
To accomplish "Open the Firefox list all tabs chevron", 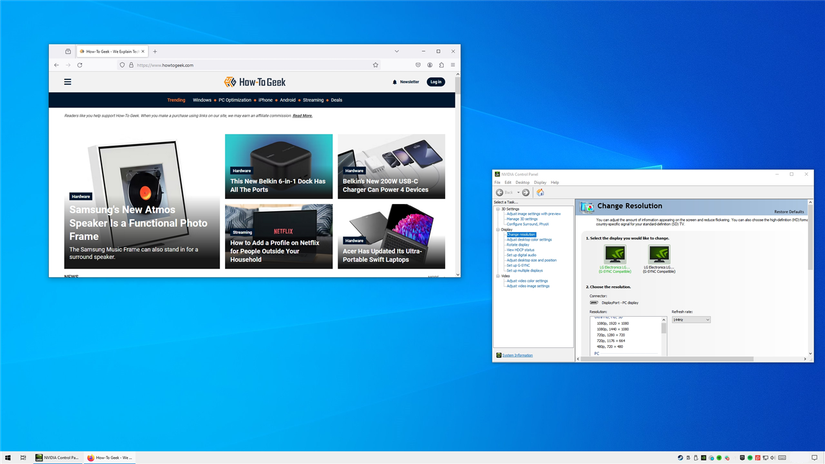I will (x=397, y=52).
